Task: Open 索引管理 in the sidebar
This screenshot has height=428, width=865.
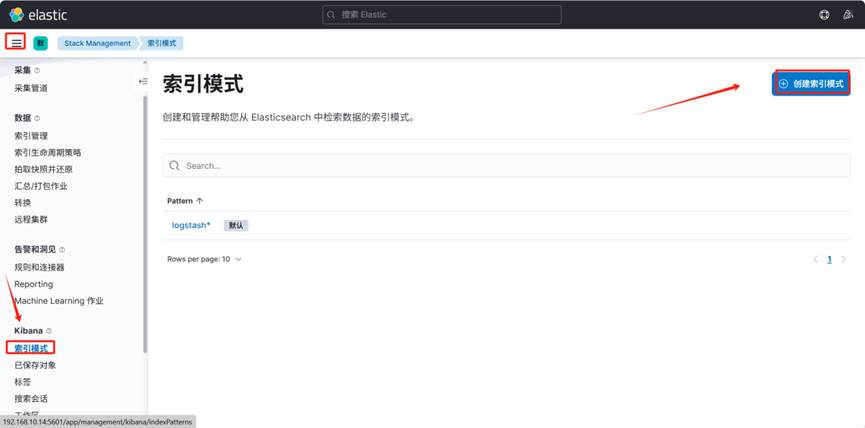Action: [31, 136]
